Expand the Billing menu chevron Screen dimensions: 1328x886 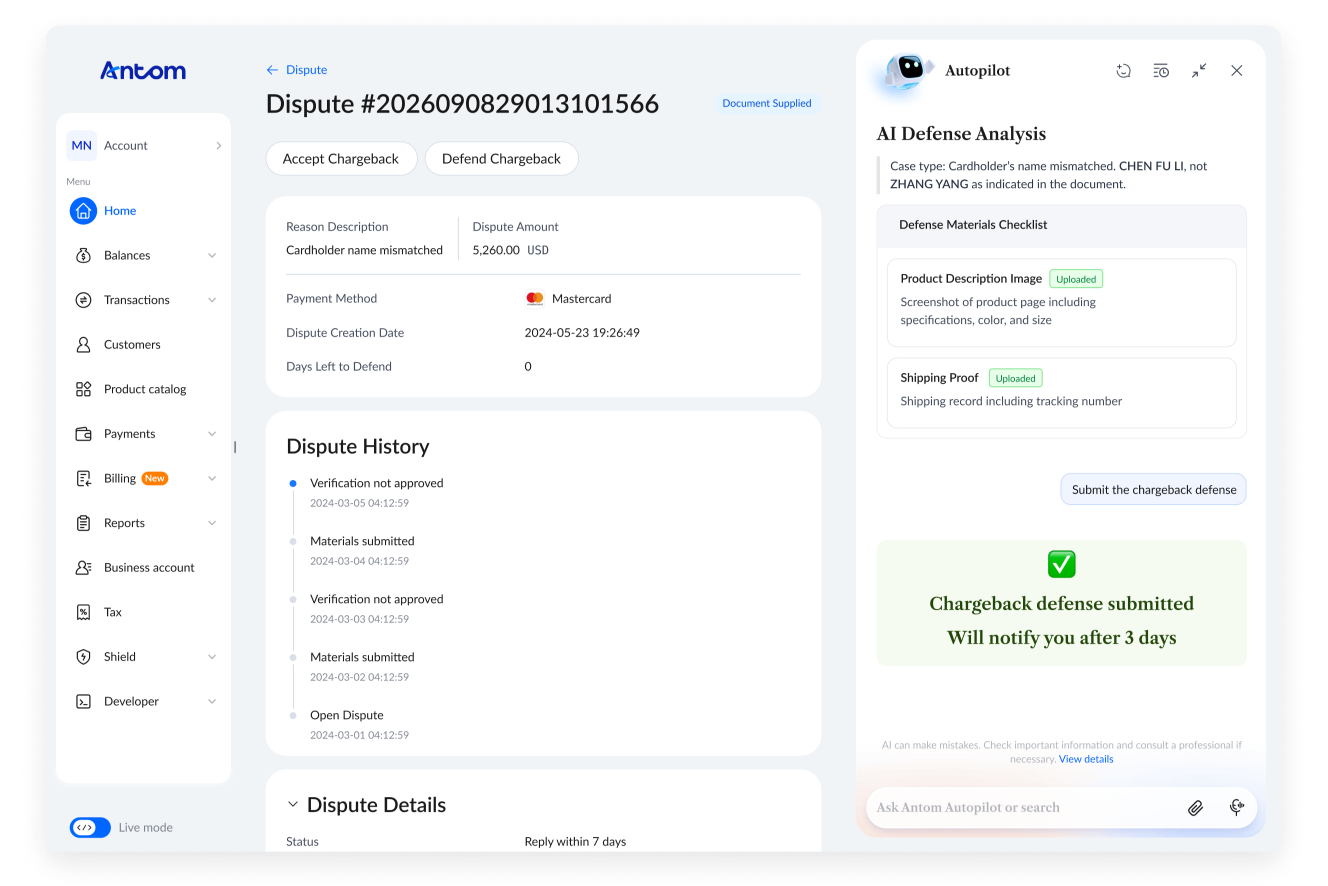212,478
